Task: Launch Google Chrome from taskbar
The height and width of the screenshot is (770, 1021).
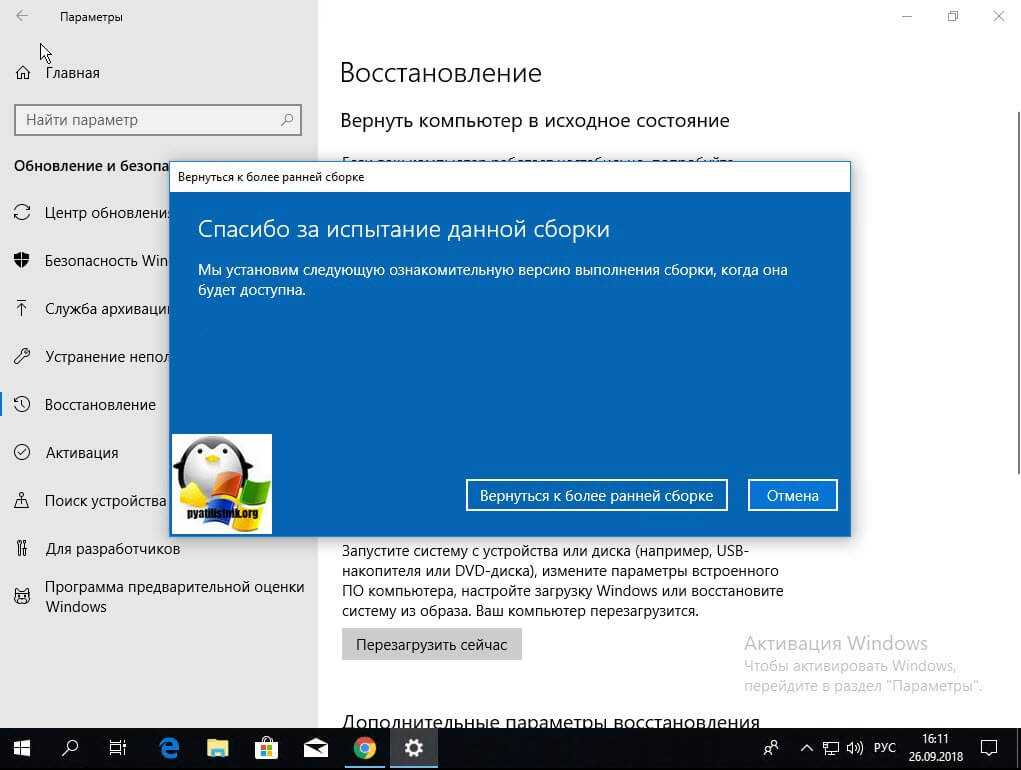Action: pos(365,747)
